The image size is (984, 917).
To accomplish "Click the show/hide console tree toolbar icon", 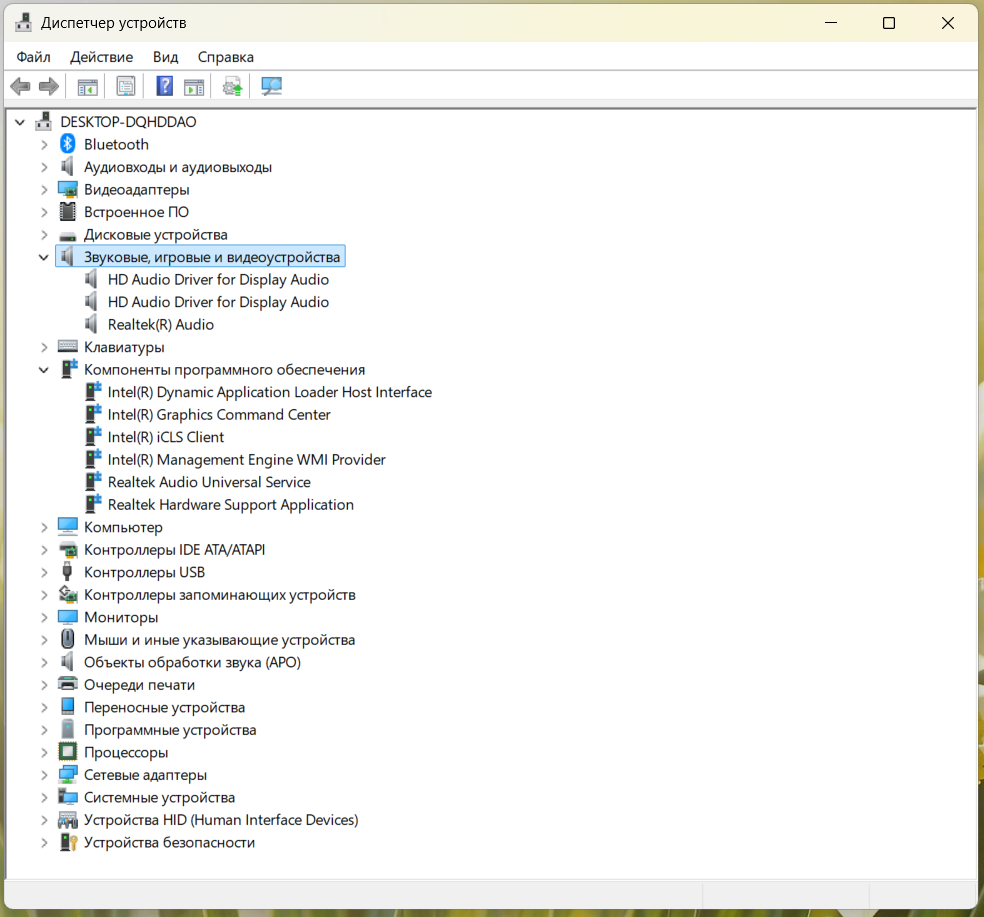I will pos(87,86).
